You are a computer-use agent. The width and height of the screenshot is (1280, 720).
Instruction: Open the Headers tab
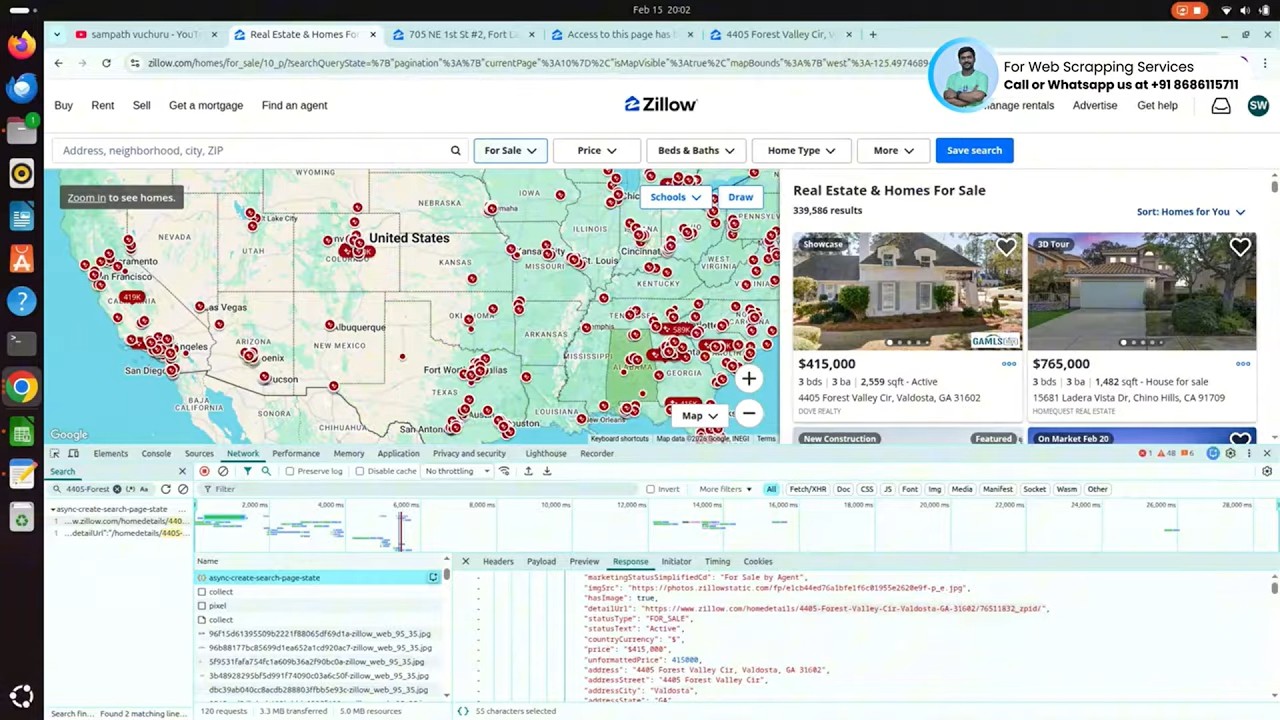498,562
